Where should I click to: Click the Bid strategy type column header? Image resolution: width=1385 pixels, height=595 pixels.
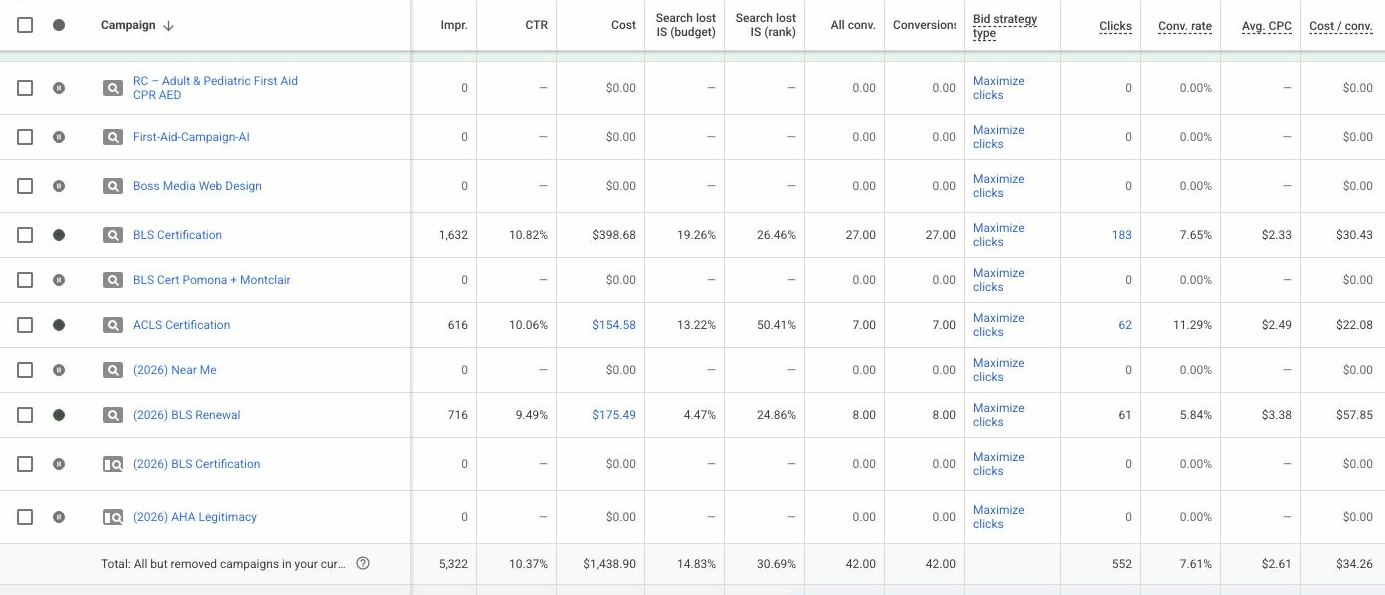point(1005,26)
